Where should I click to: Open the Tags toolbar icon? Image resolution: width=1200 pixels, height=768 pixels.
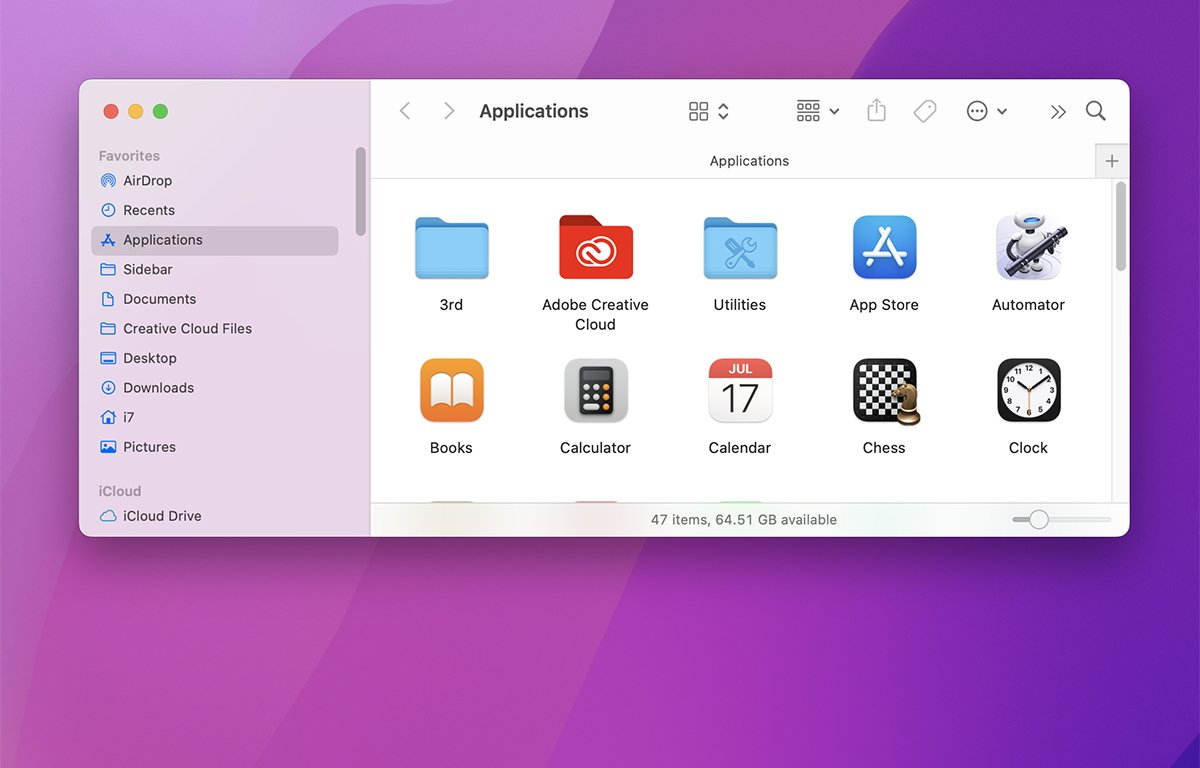pyautogui.click(x=924, y=111)
